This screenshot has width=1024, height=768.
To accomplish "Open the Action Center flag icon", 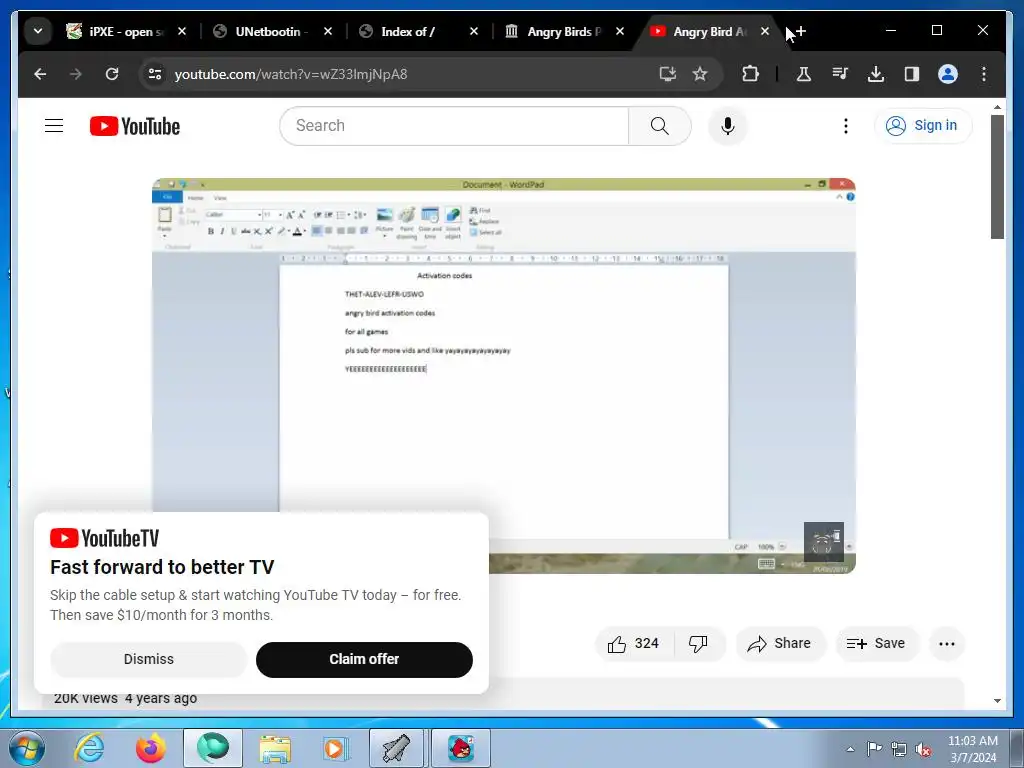I will [x=874, y=749].
